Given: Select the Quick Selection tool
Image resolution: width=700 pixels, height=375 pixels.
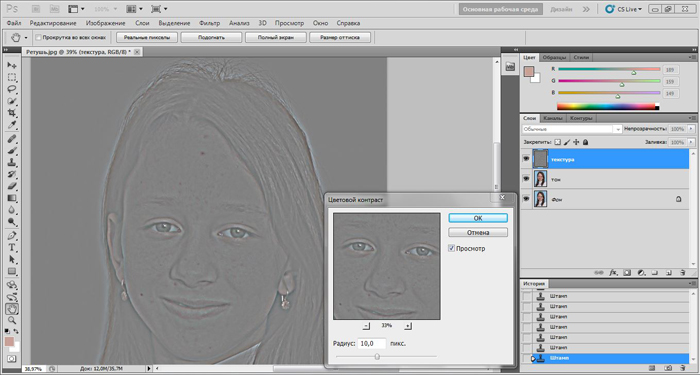Looking at the screenshot, I should (x=12, y=101).
